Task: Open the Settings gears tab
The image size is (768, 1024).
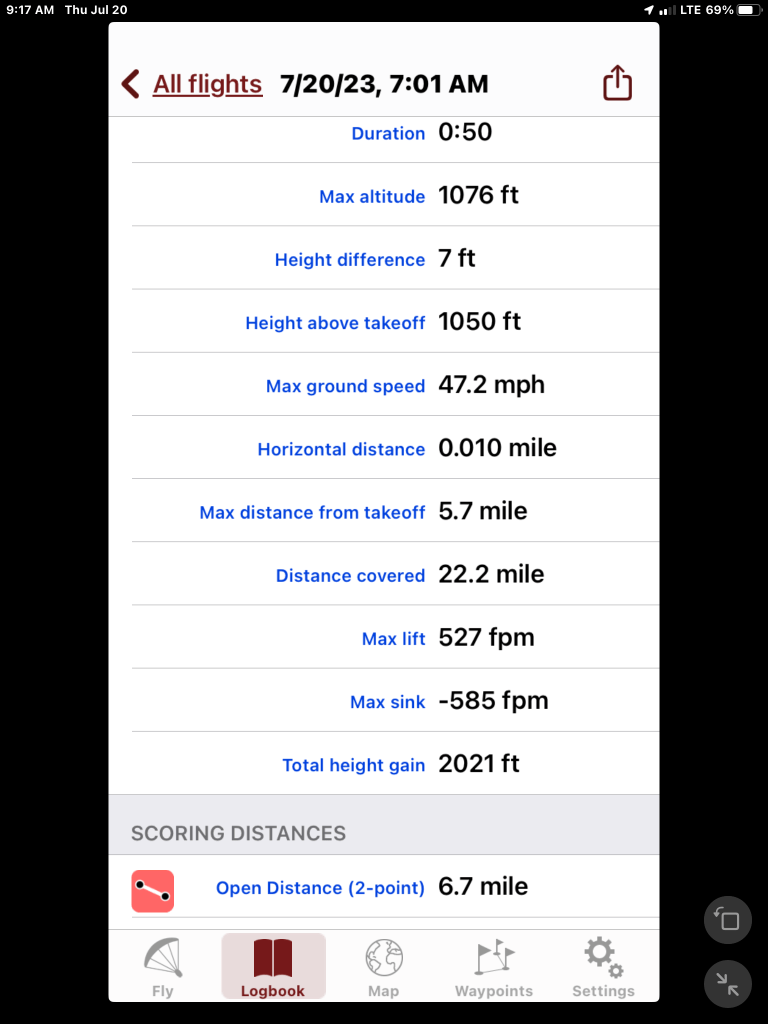Action: click(603, 968)
